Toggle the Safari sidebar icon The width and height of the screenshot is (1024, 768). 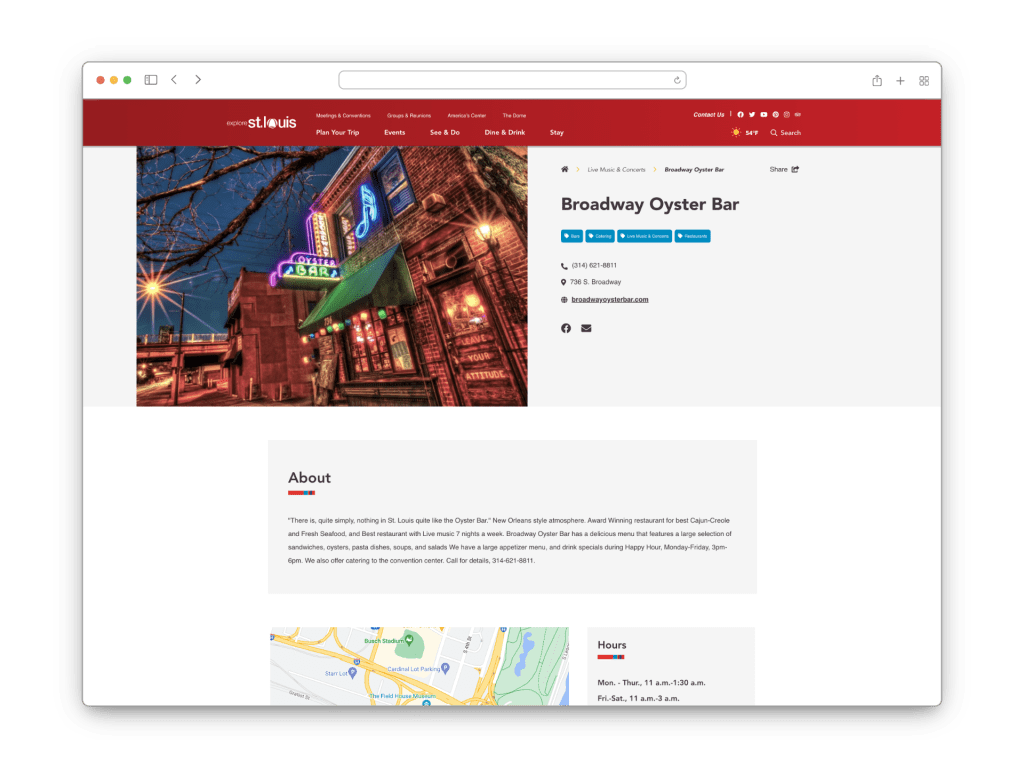click(151, 80)
